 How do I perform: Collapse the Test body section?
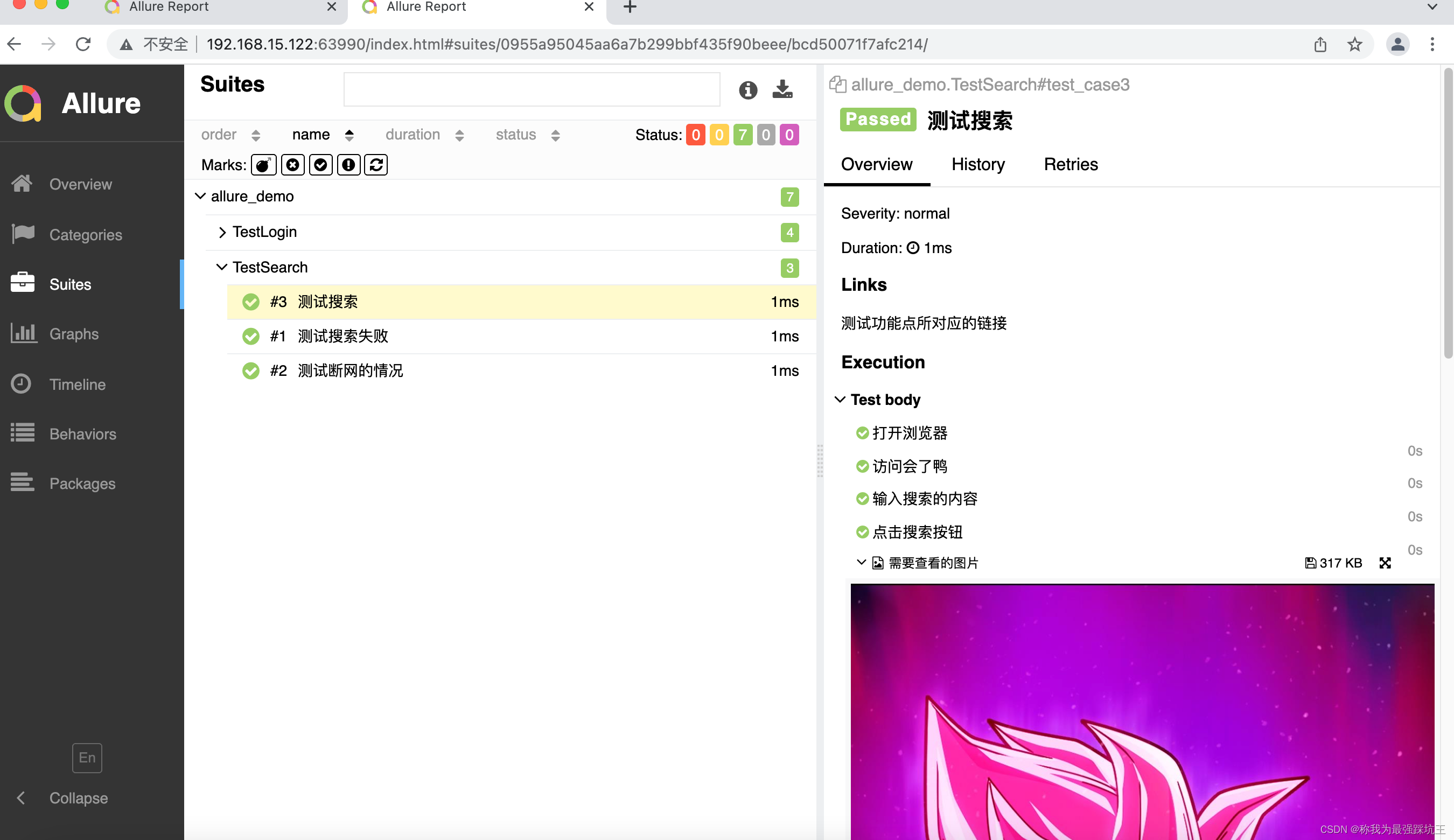(x=840, y=399)
